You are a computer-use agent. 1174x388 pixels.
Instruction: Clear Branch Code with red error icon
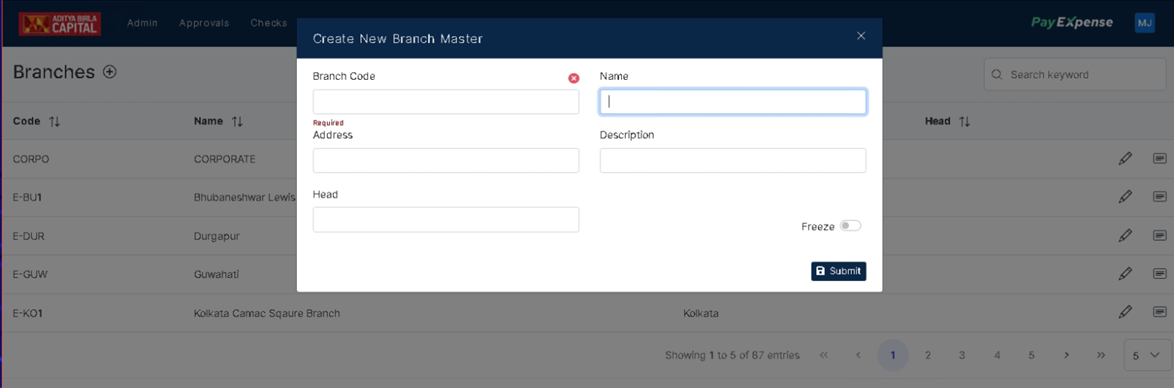click(x=574, y=78)
